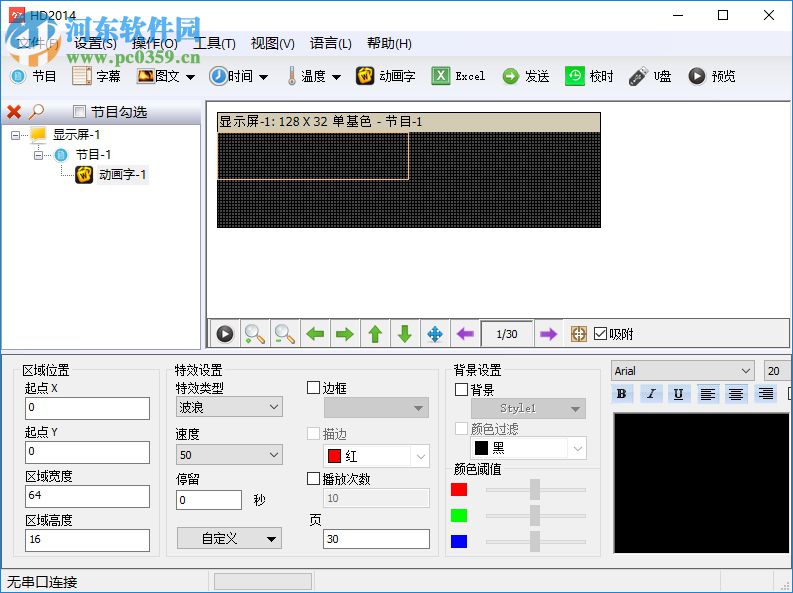Toggle underline text formatting
Screen dimensions: 793x593
(679, 393)
